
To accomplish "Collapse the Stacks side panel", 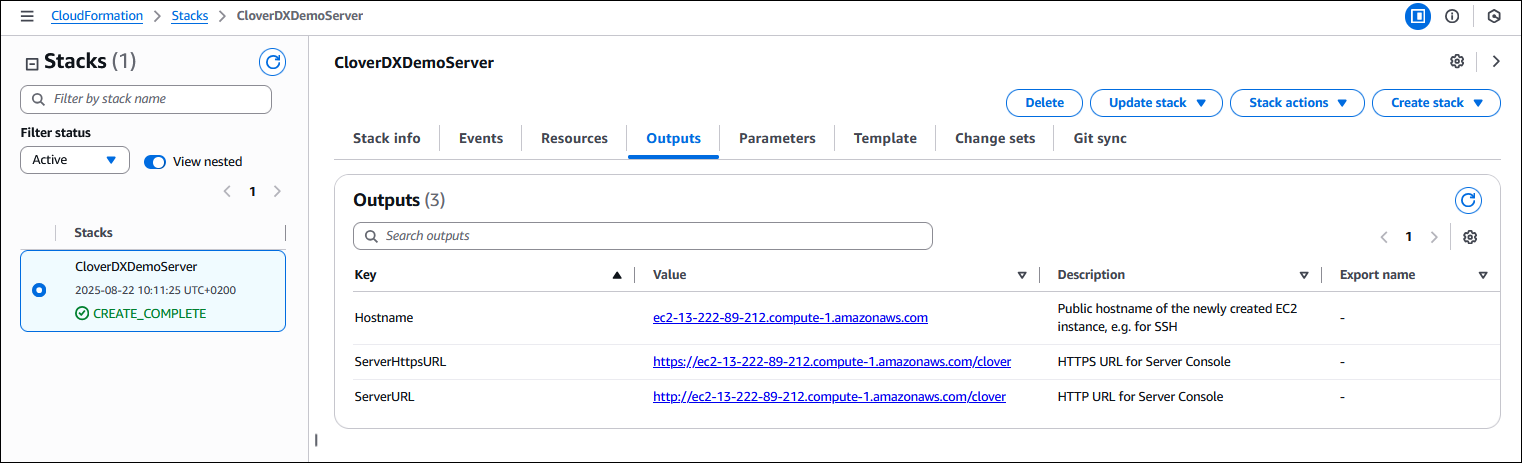I will (32, 63).
